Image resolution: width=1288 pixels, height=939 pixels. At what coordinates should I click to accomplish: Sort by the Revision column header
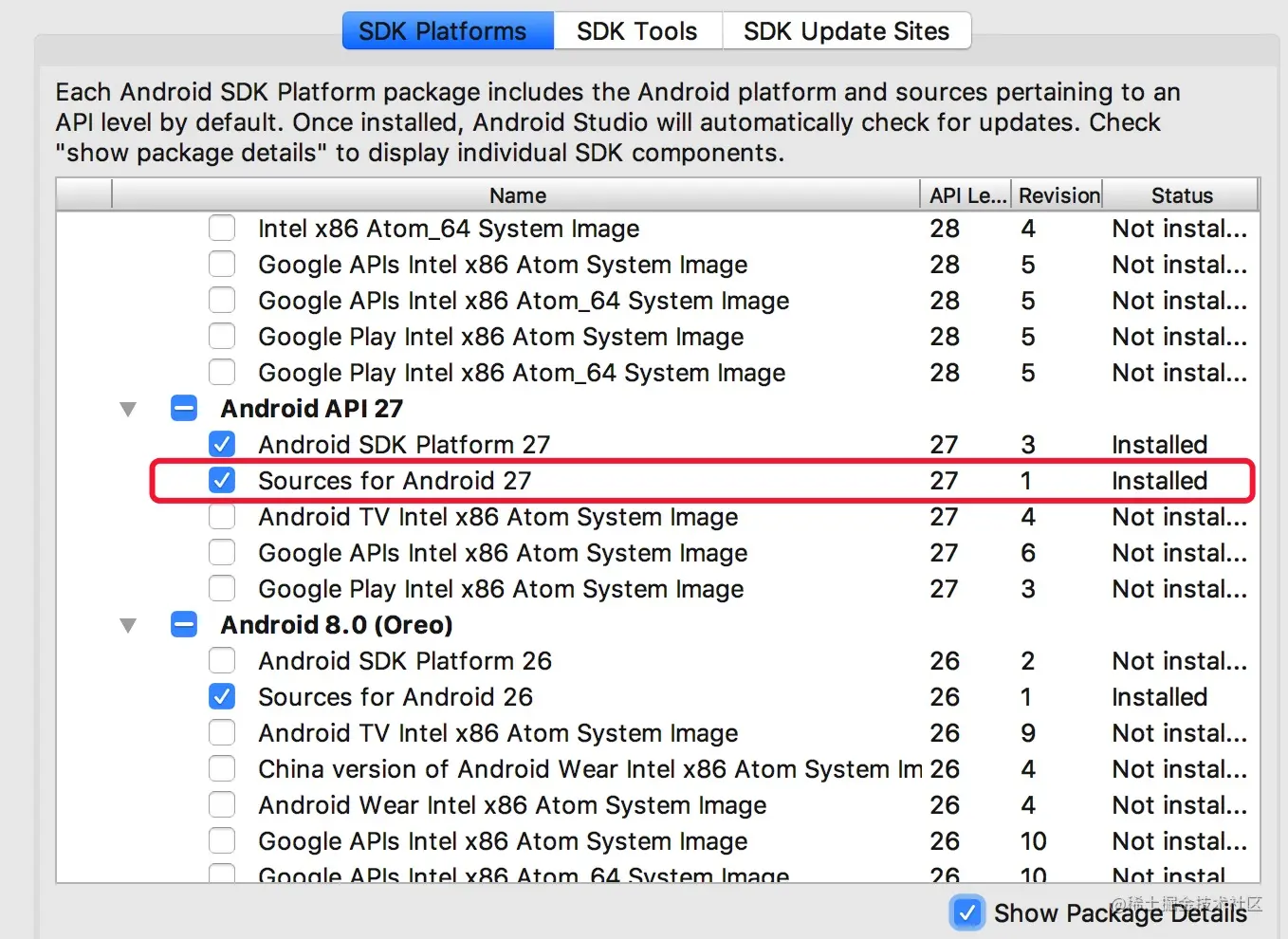pos(1058,195)
